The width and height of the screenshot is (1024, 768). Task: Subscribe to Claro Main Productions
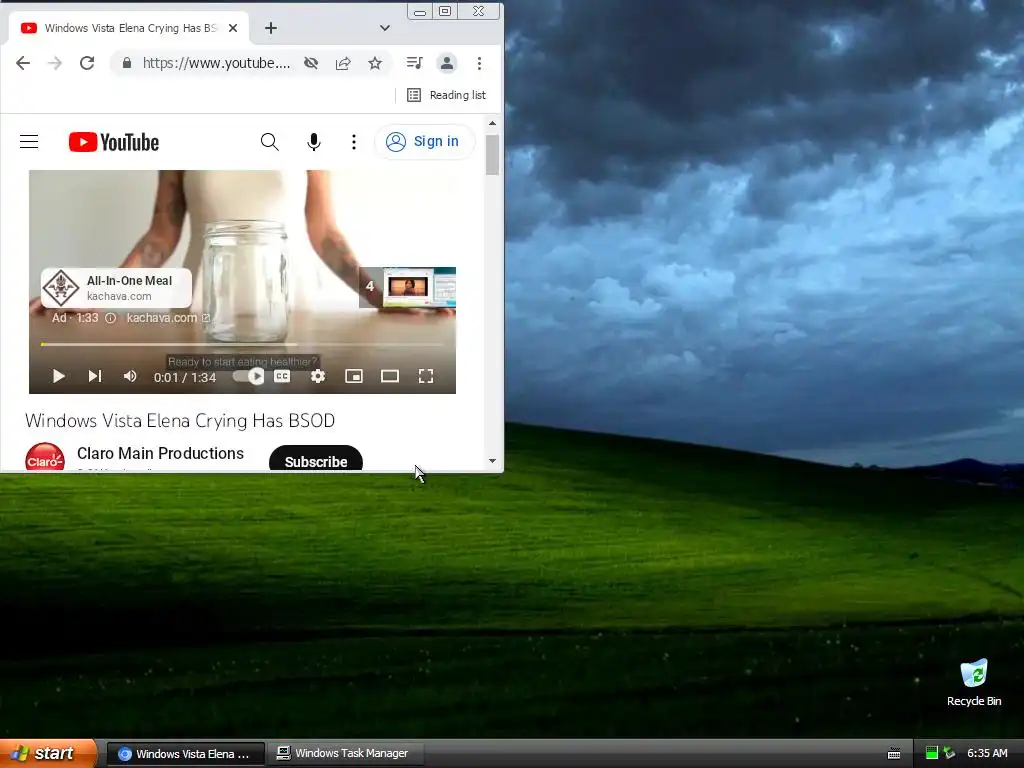click(316, 458)
